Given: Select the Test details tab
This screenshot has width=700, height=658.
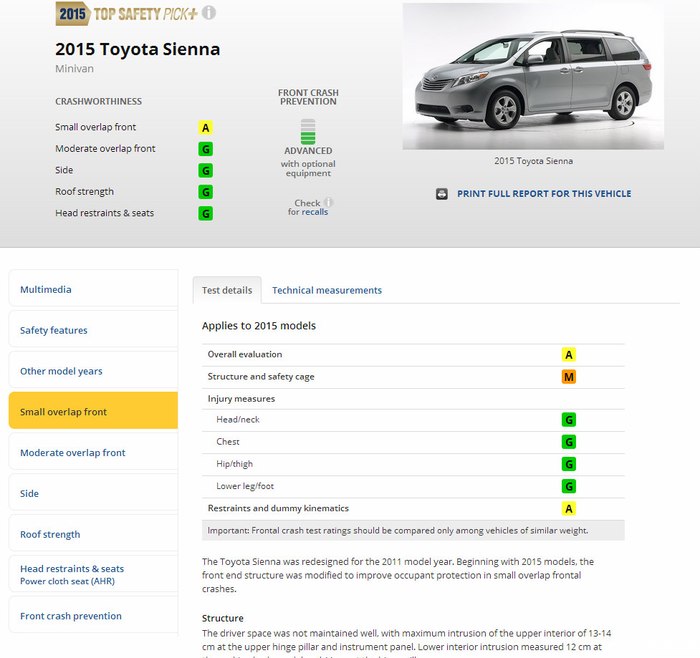Looking at the screenshot, I should point(227,290).
